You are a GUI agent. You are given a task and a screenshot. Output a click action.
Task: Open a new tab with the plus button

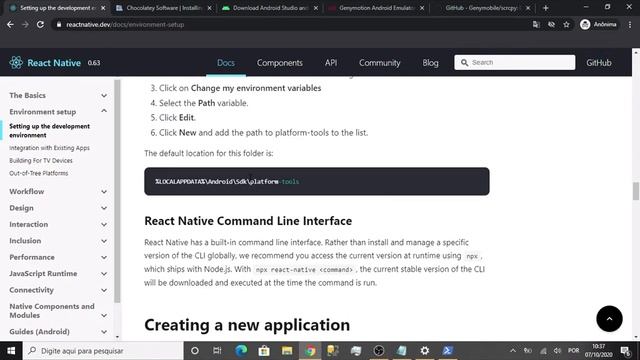[x=545, y=8]
